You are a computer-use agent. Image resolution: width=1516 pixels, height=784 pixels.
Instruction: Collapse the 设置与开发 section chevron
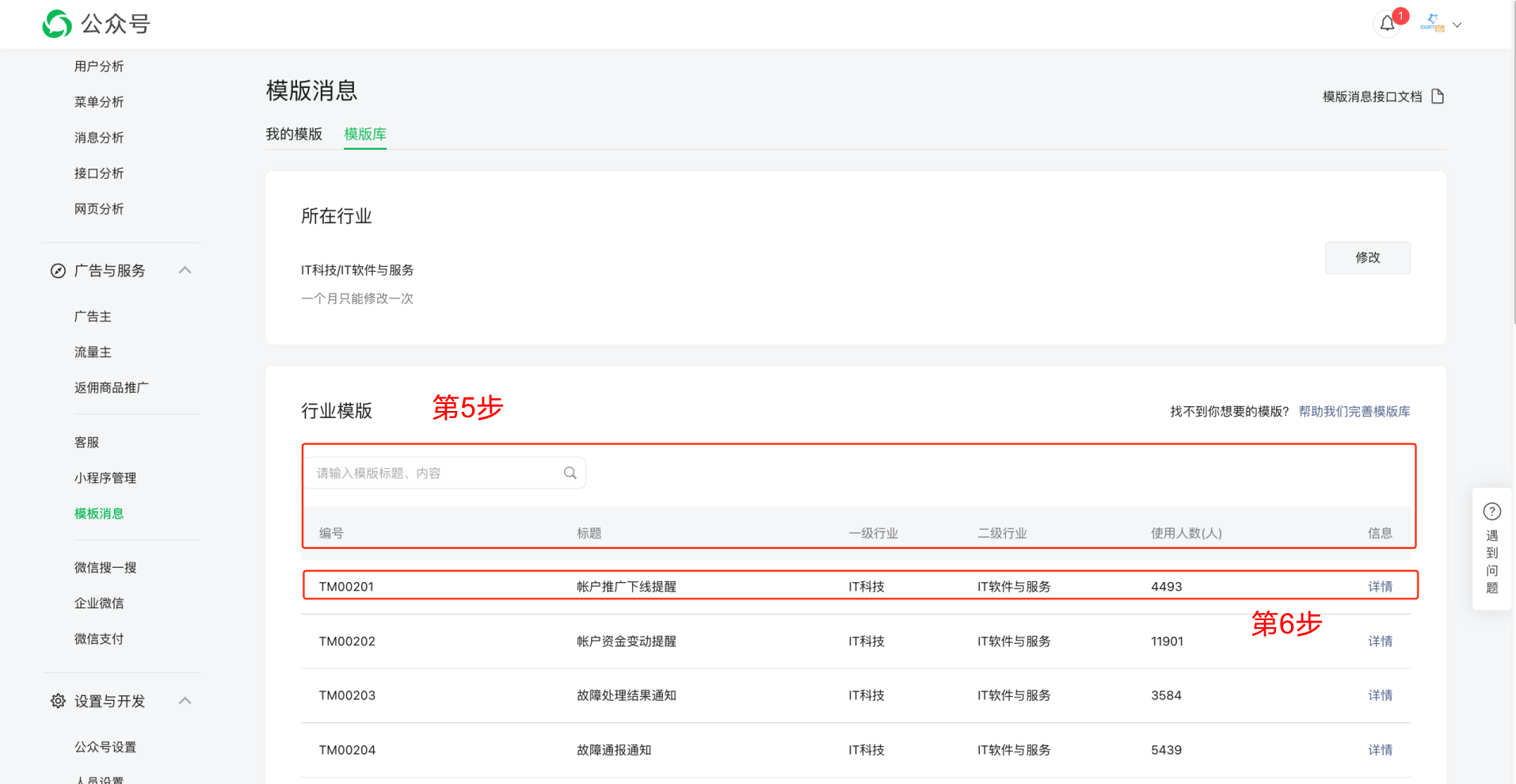(185, 701)
